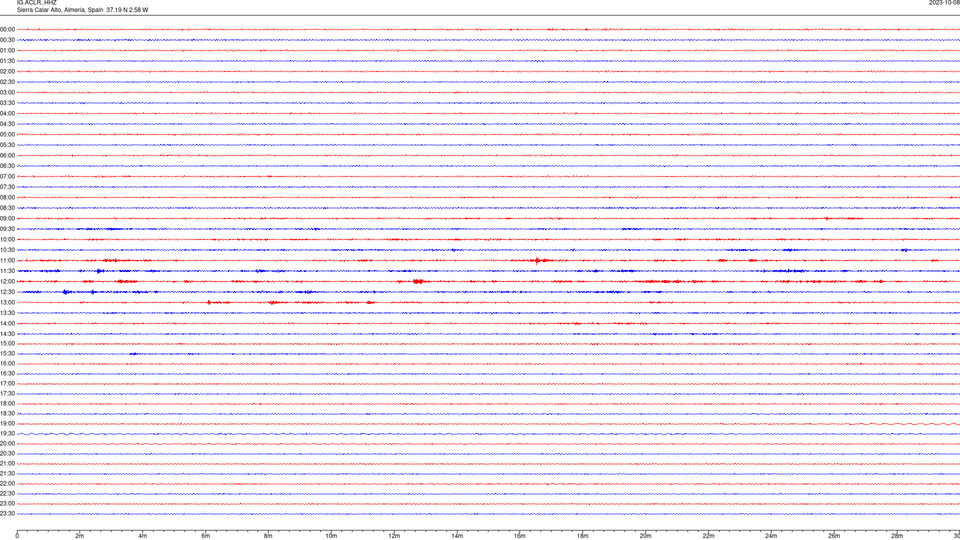Select the 19:00 trace time label
This screenshot has height=540, width=960.
tap(7, 424)
